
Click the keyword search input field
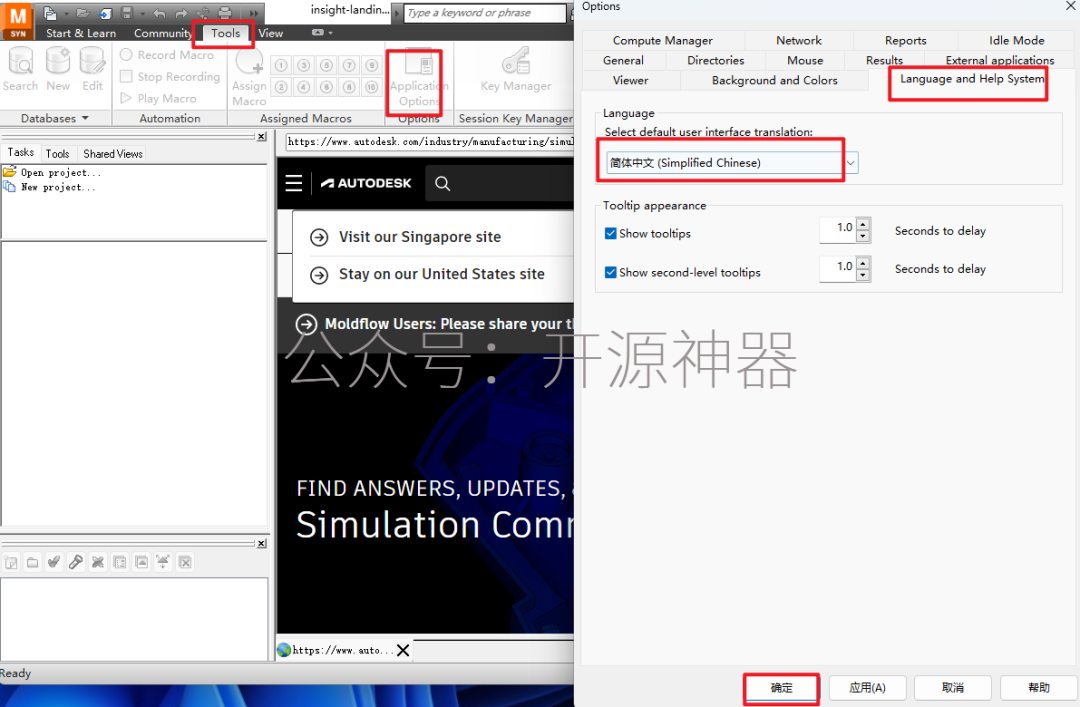(485, 12)
